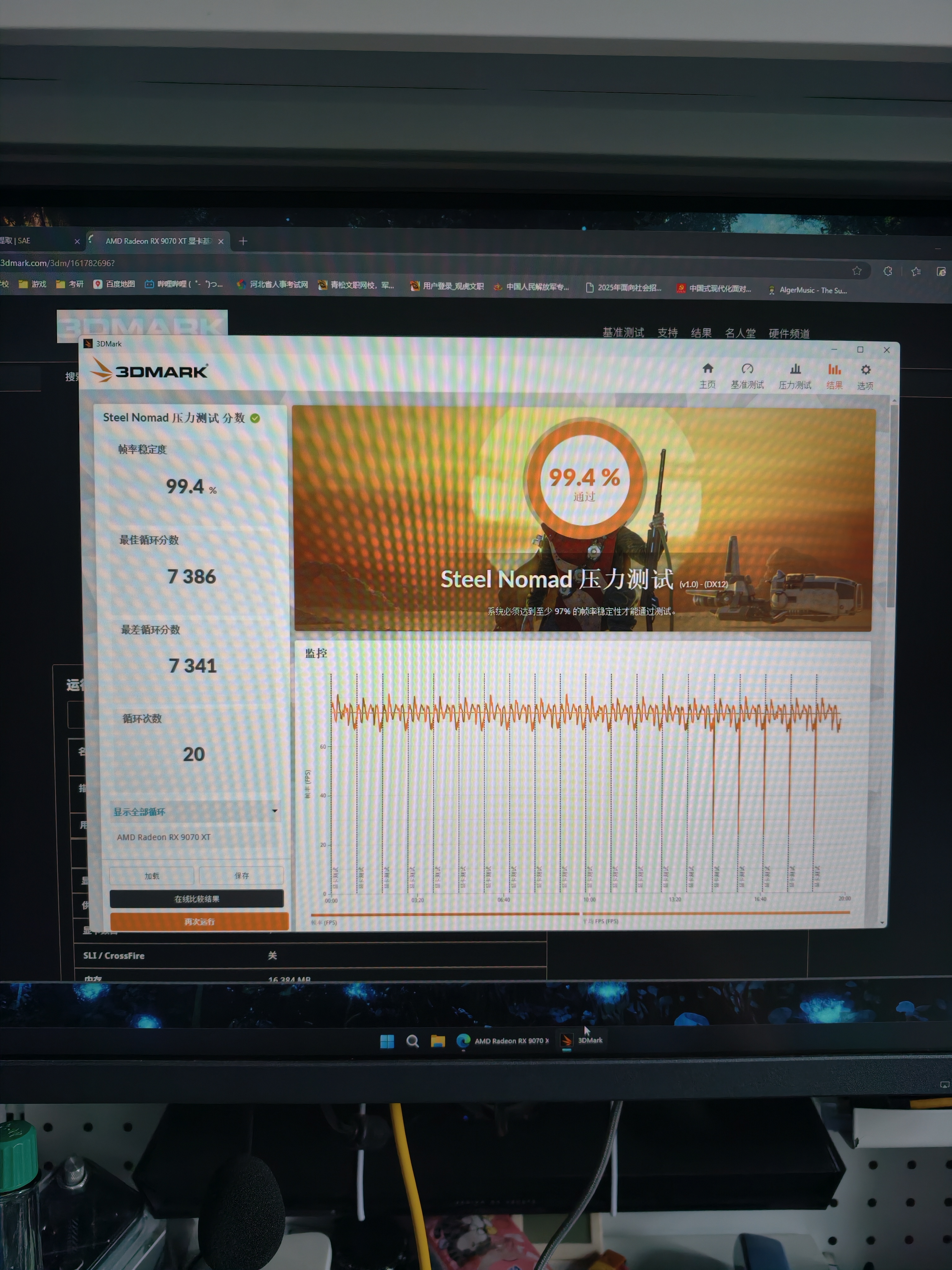Open Windows taskbar search
This screenshot has height=1270, width=952.
coord(412,1041)
